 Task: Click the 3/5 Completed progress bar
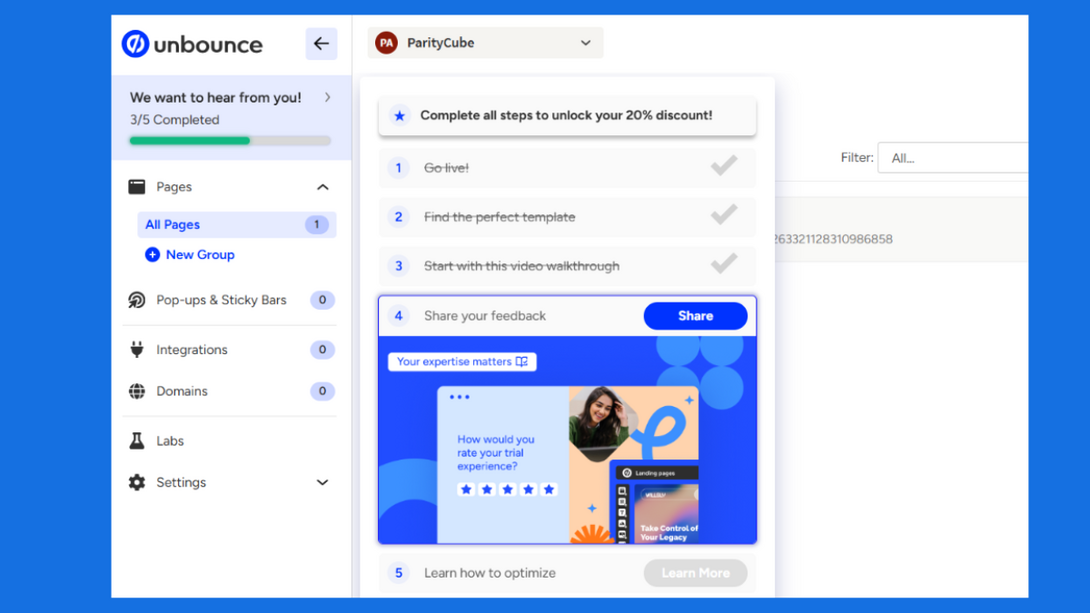click(230, 140)
